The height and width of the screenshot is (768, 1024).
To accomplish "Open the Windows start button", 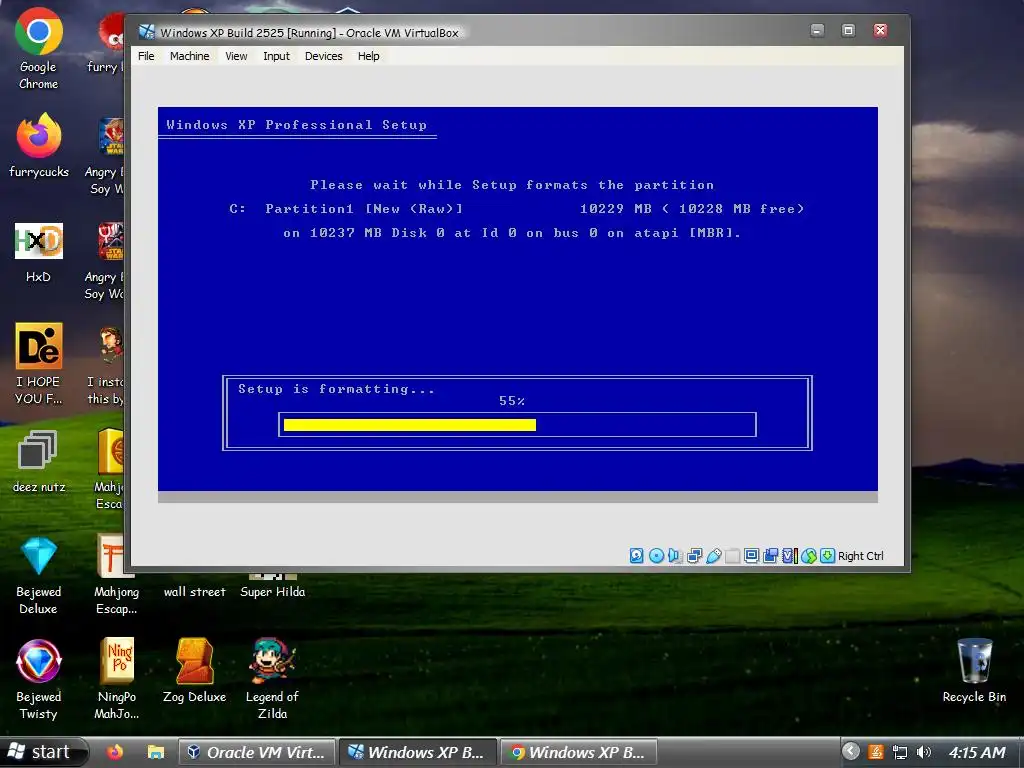I will click(43, 752).
